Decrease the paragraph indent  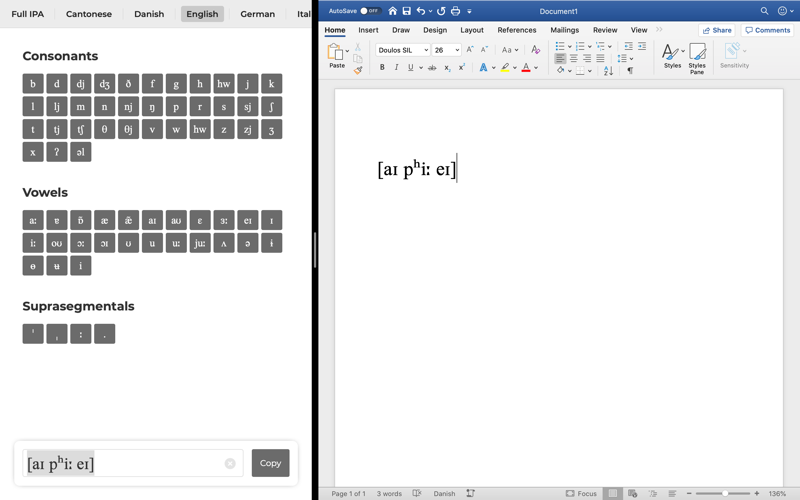click(x=629, y=46)
